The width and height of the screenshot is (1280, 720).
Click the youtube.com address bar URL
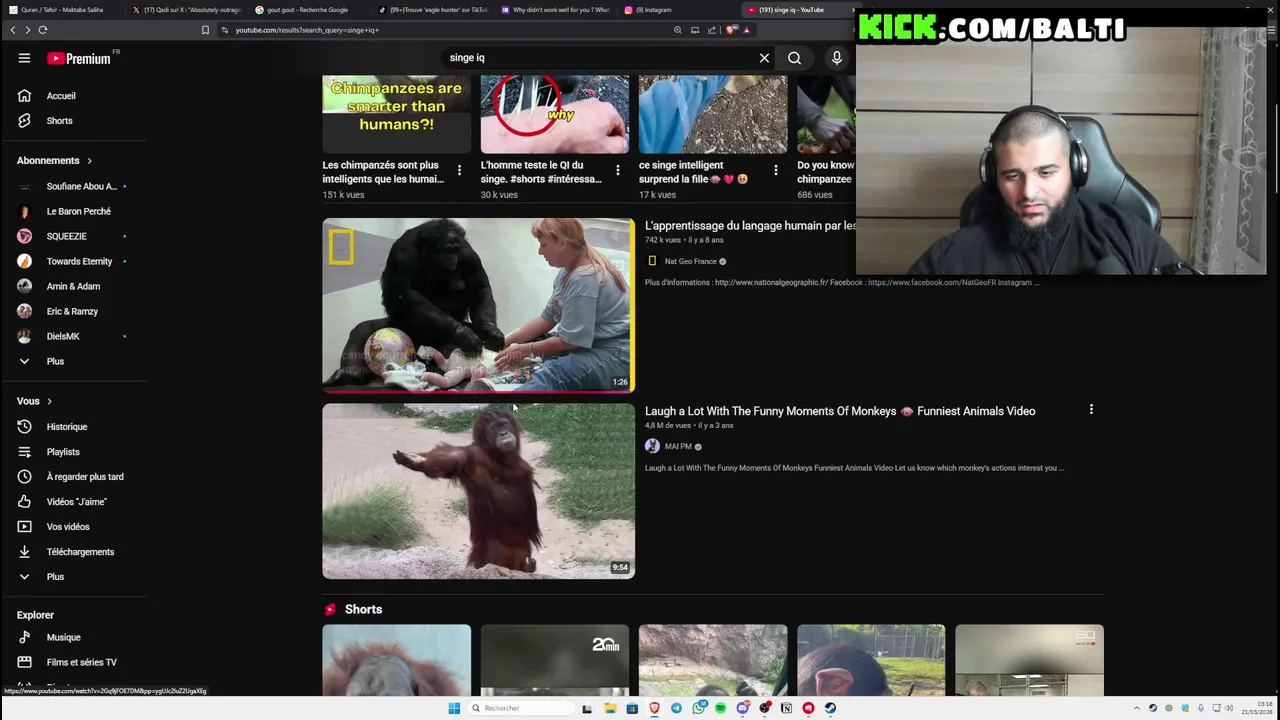tap(307, 30)
